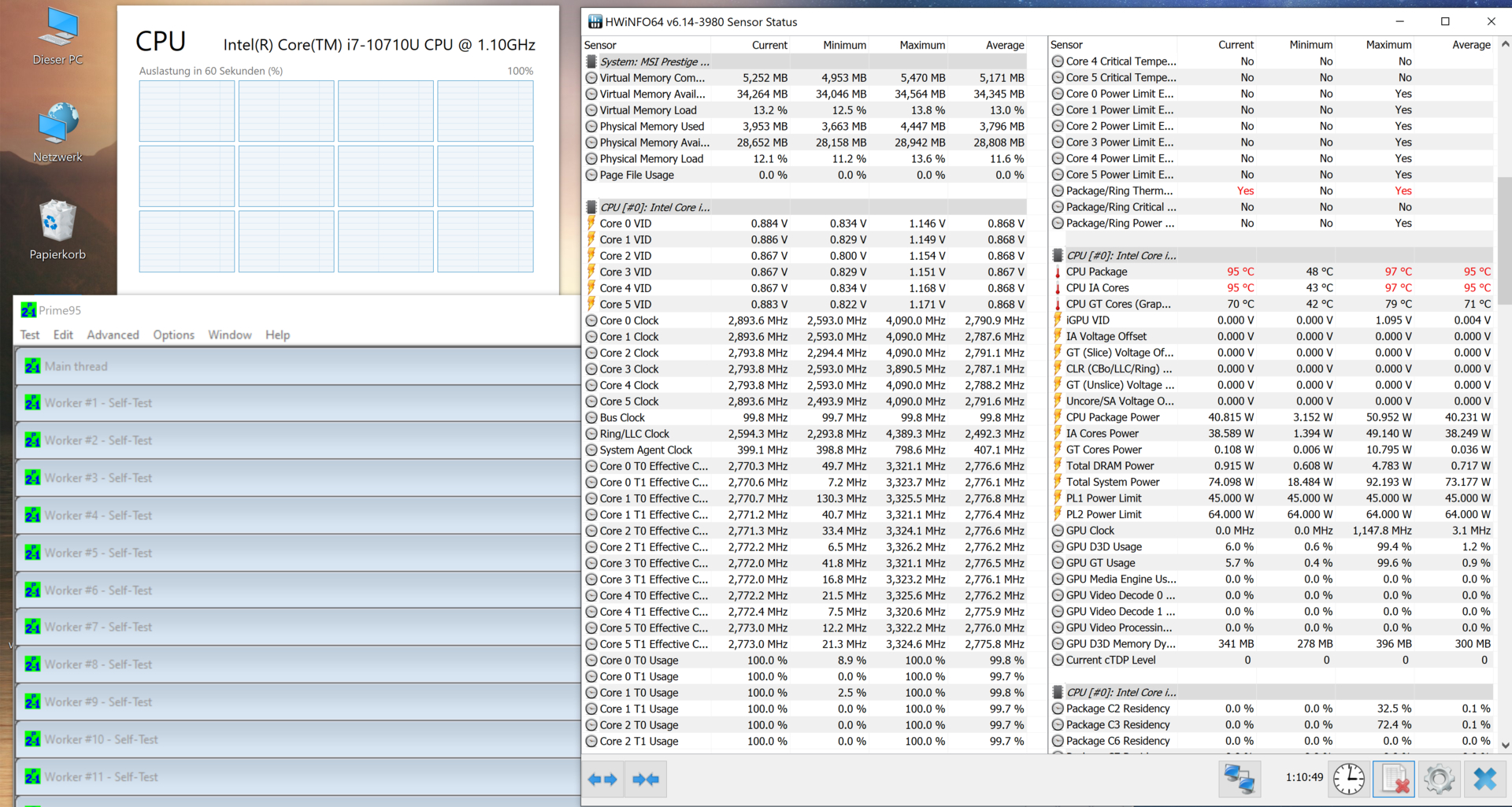Viewport: 1512px width, 807px height.
Task: Open the Prime95 Edit menu
Action: point(63,335)
